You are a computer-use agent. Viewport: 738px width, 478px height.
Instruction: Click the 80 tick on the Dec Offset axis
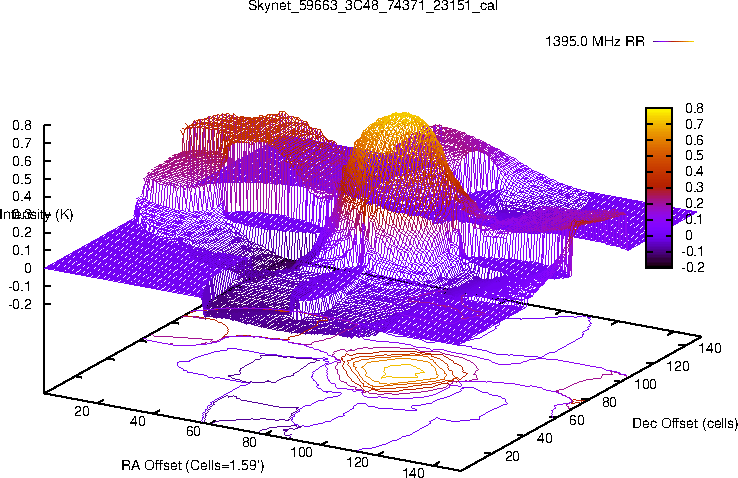point(610,402)
